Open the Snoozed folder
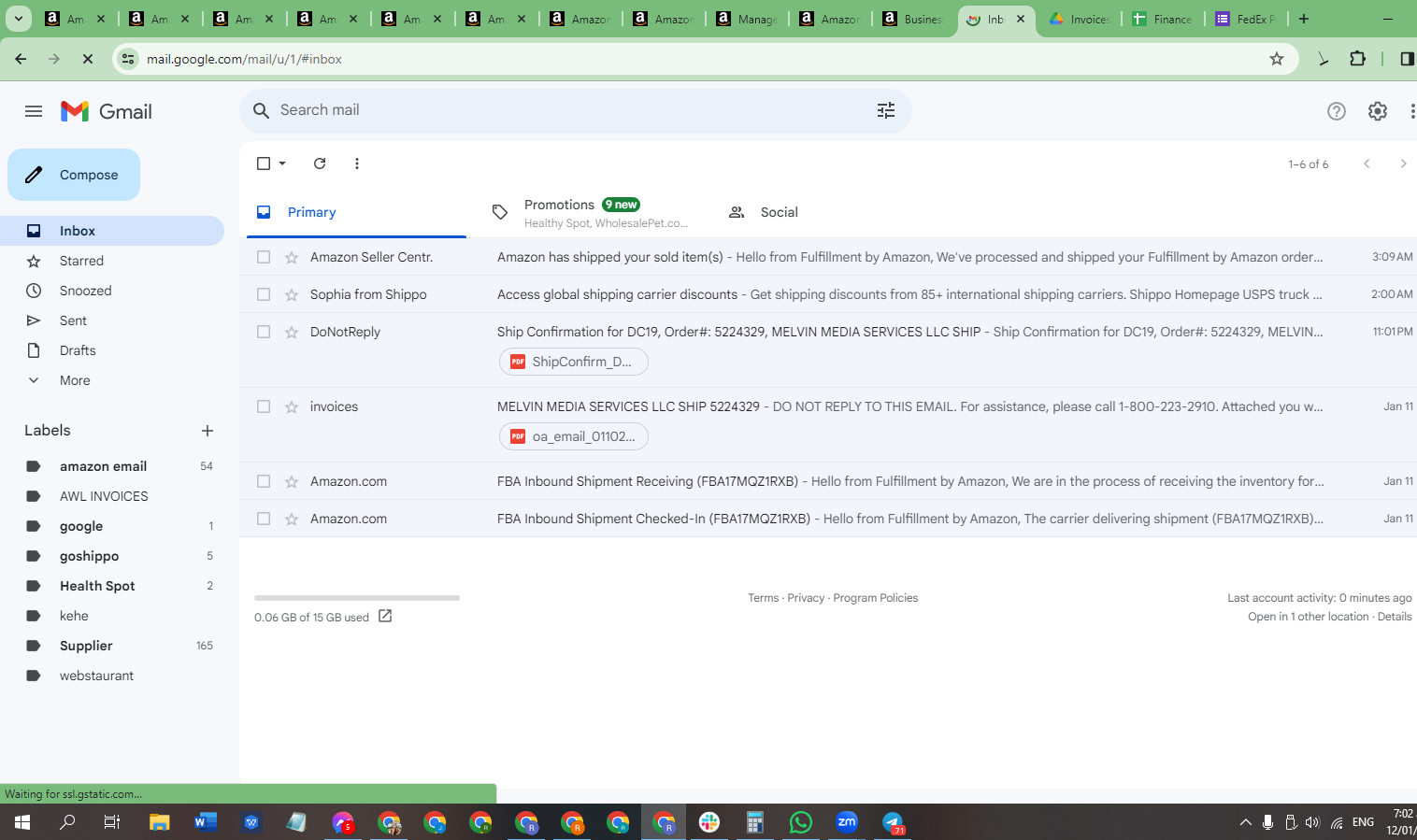The height and width of the screenshot is (840, 1417). point(85,291)
